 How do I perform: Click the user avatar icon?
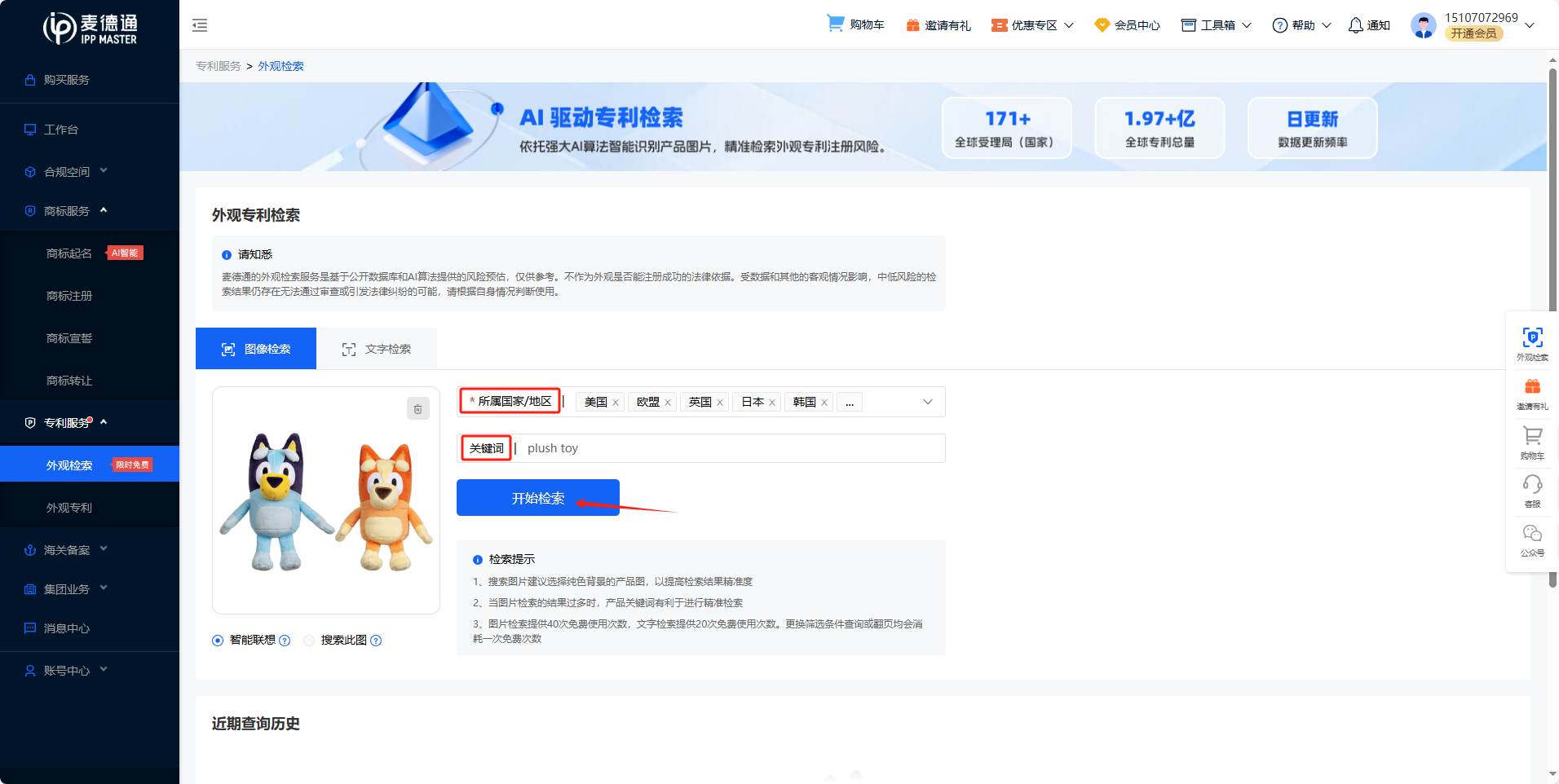1424,25
